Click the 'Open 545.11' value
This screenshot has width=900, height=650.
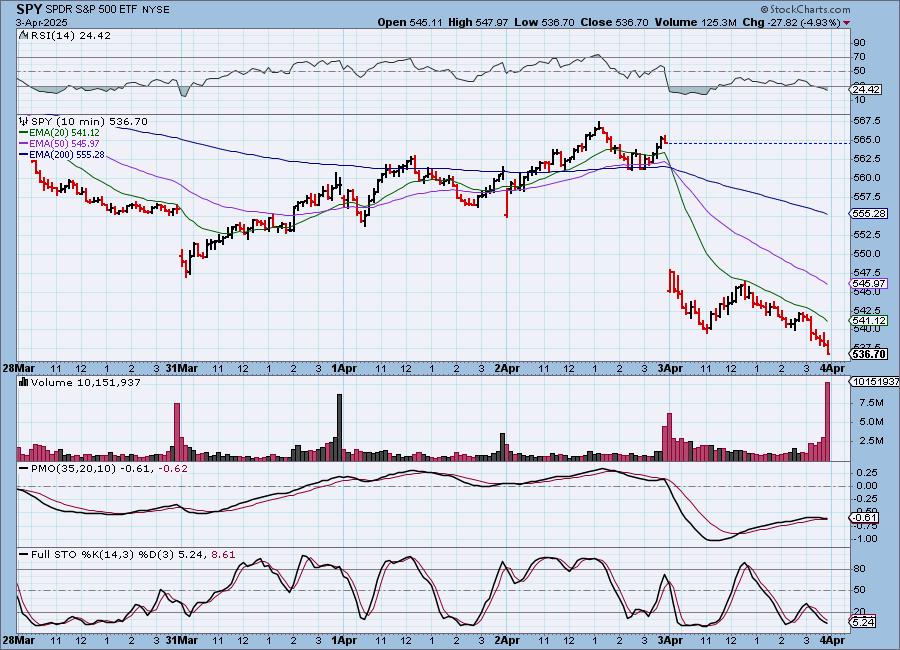[x=410, y=22]
